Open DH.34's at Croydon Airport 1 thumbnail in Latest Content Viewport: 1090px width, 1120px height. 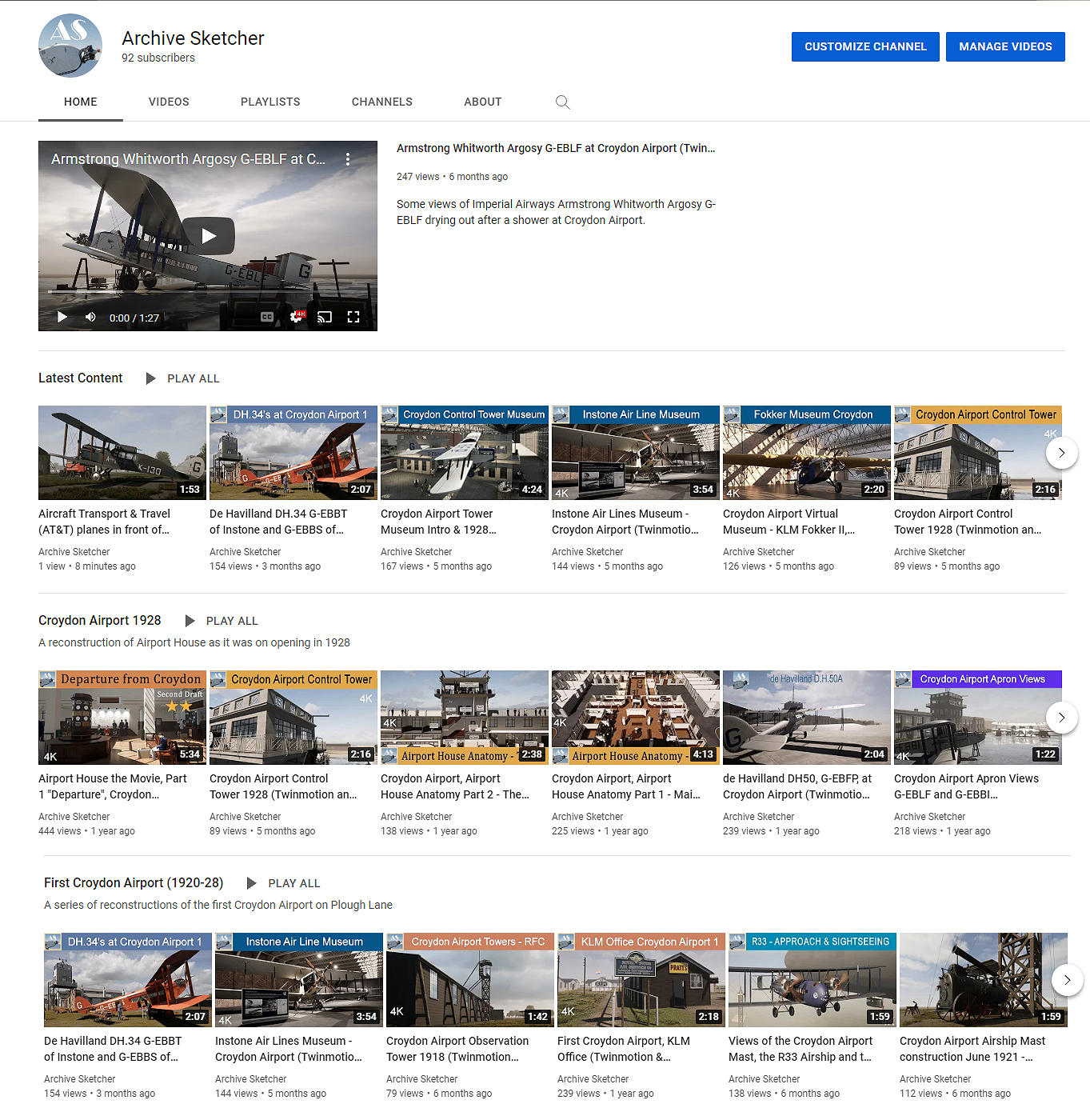click(293, 453)
